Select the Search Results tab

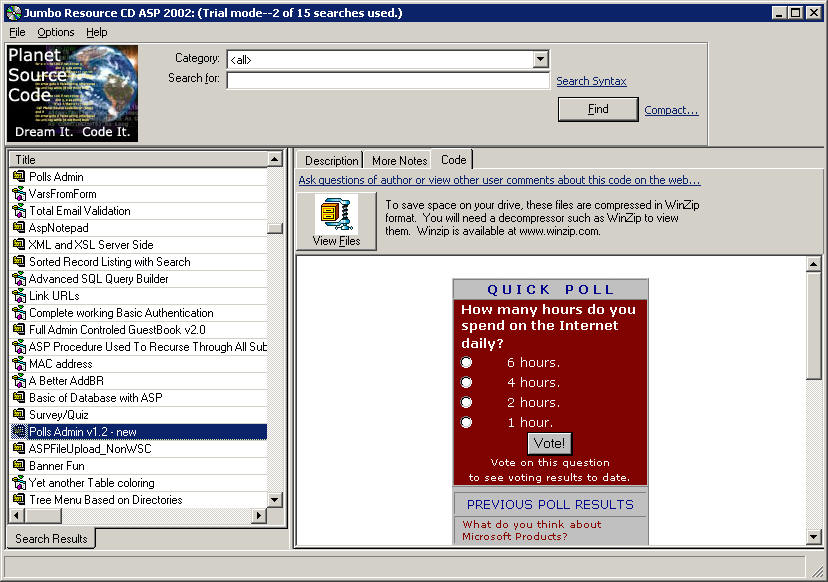click(x=51, y=539)
